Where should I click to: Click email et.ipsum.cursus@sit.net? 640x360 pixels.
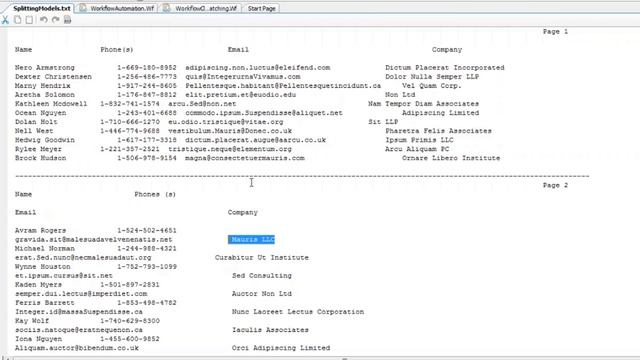[64, 276]
